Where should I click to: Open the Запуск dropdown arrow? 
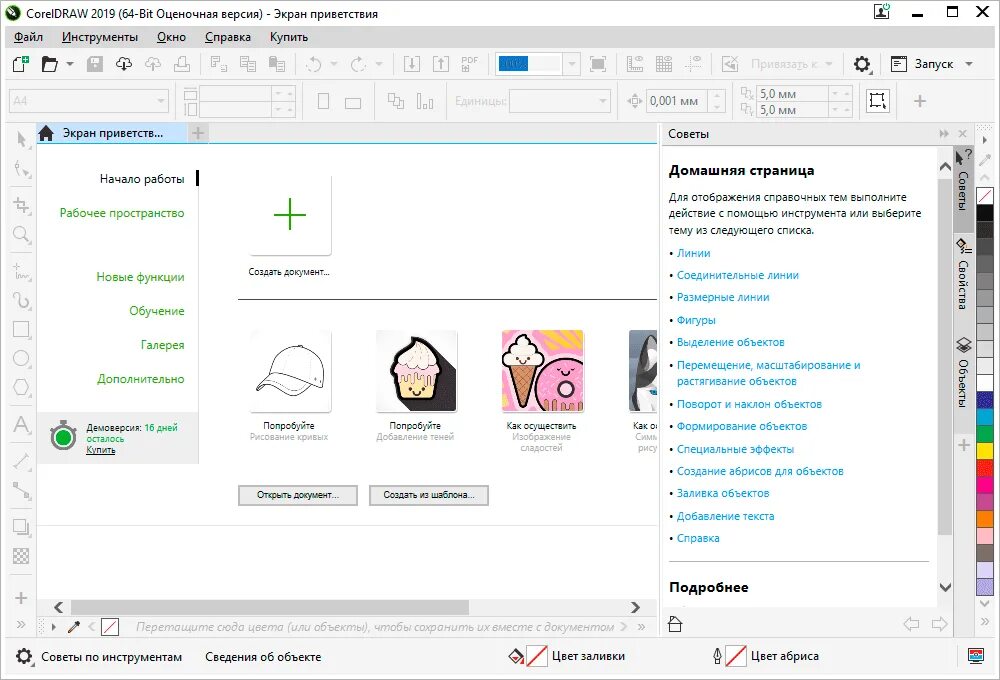[x=969, y=64]
